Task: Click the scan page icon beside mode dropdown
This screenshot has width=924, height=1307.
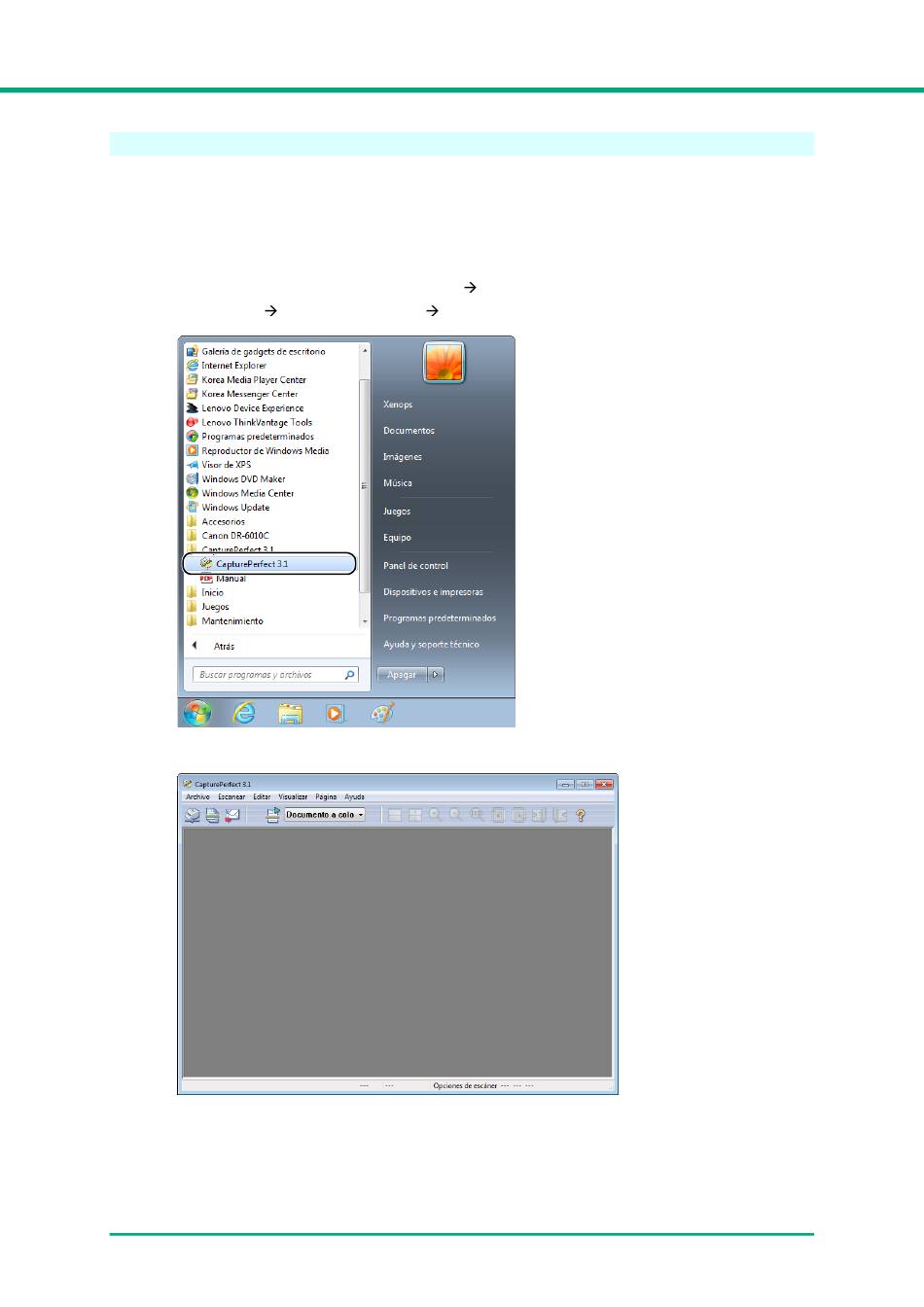Action: tap(273, 815)
